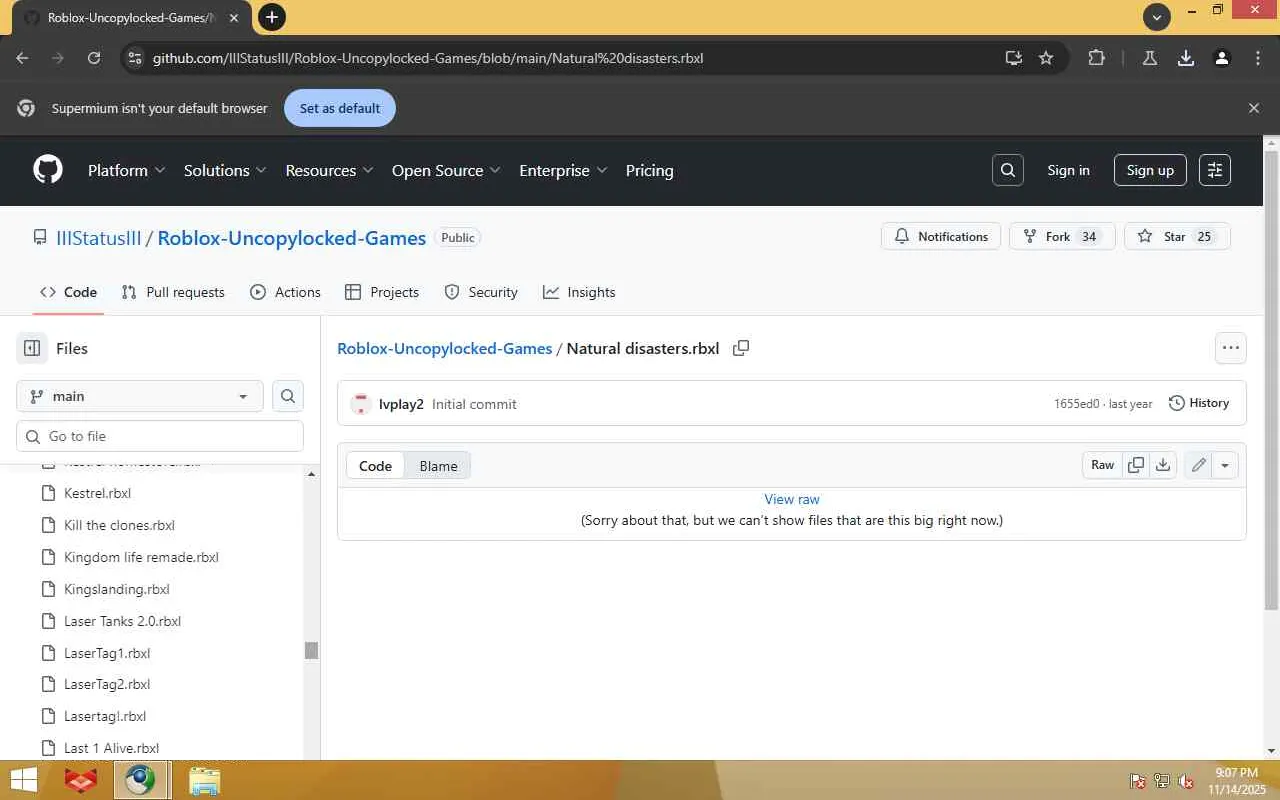Viewport: 1280px width, 800px height.
Task: Click the Go to file search field
Action: 160,436
